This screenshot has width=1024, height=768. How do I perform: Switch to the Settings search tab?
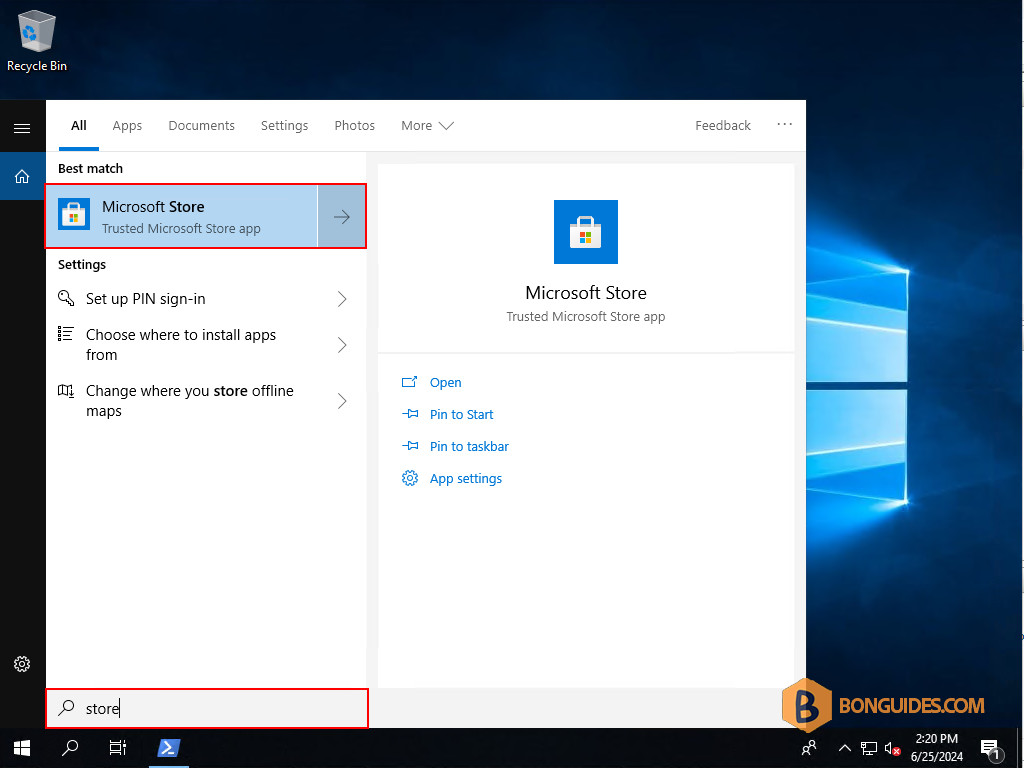coord(284,125)
